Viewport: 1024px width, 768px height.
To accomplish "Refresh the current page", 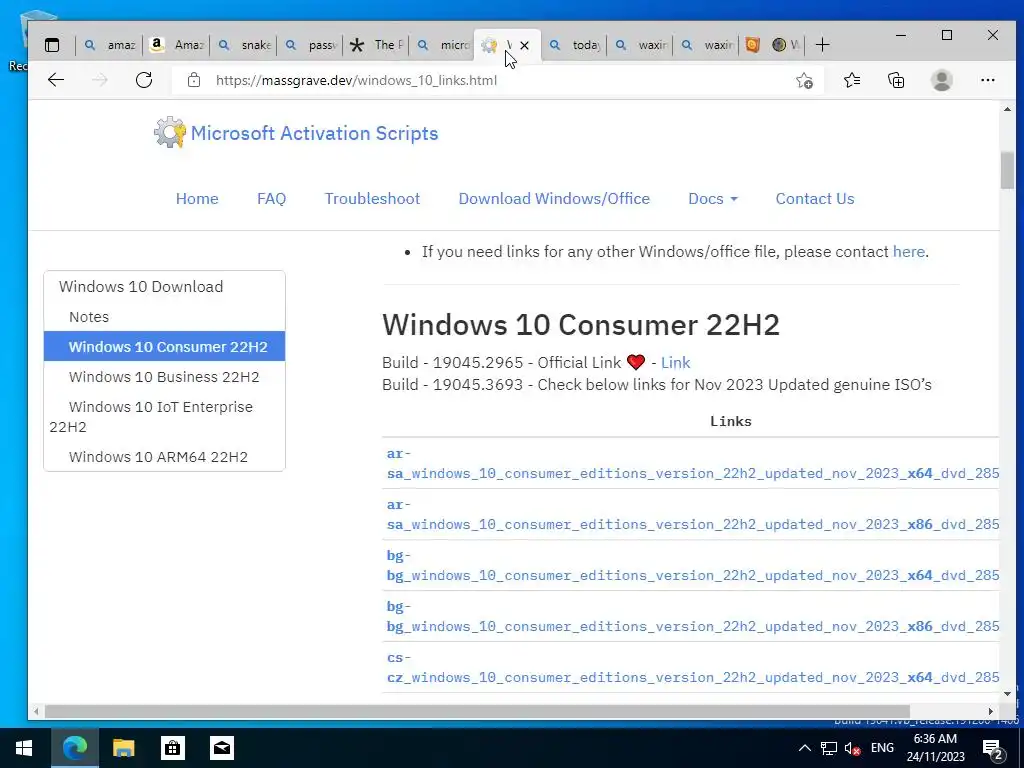I will point(144,80).
